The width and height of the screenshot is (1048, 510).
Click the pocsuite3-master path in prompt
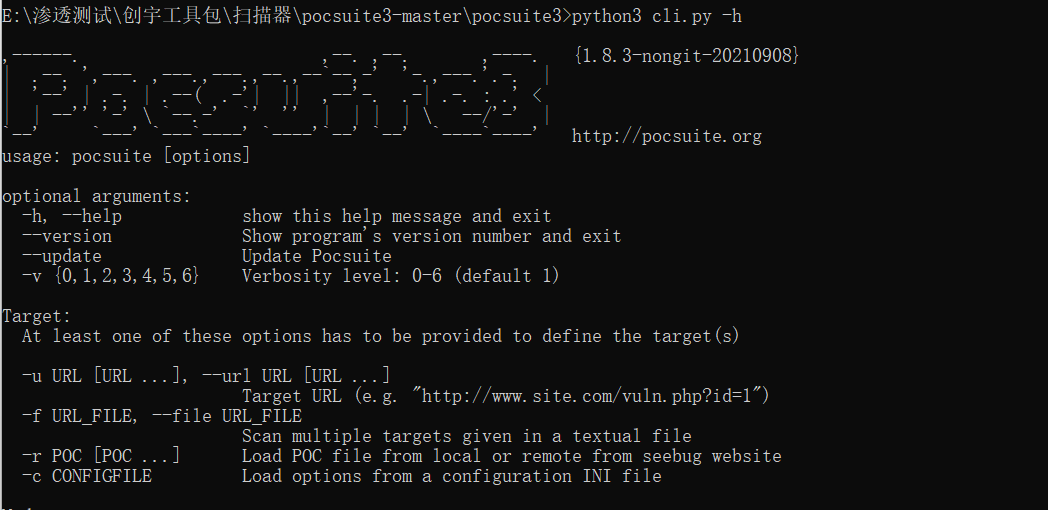click(x=381, y=16)
